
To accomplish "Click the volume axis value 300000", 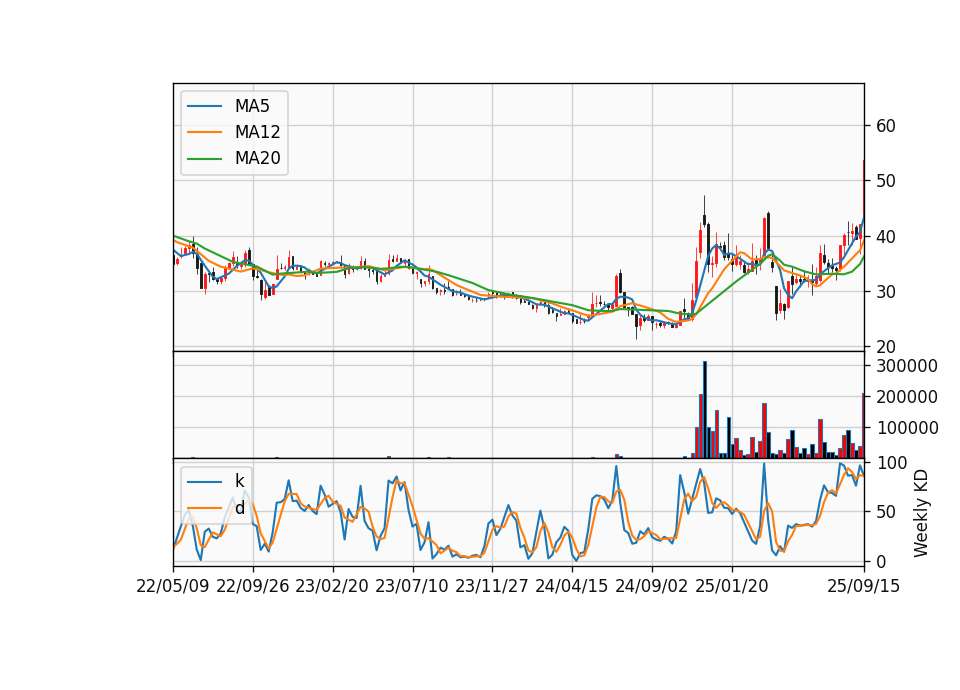I will (x=907, y=366).
